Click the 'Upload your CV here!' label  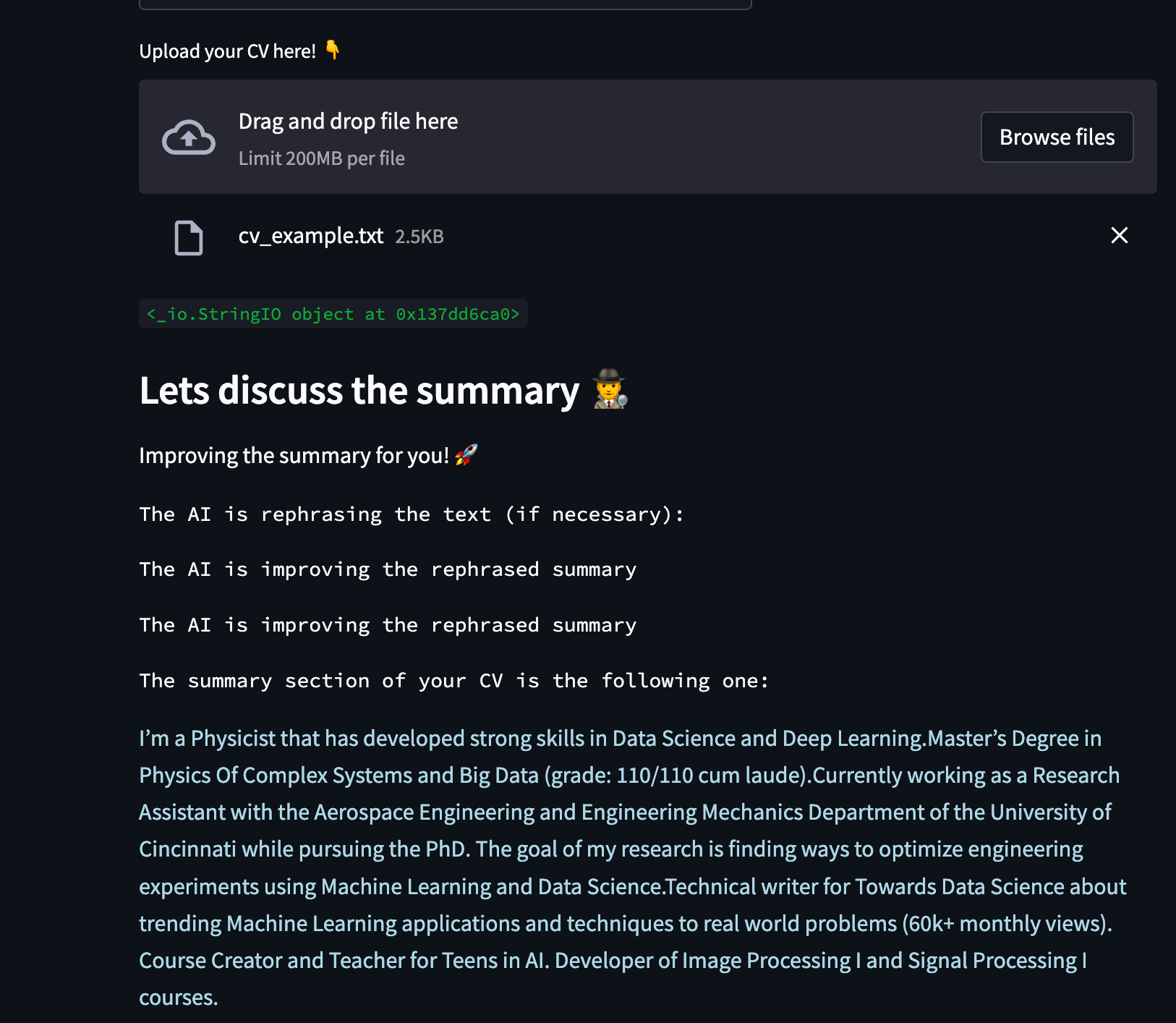[227, 51]
